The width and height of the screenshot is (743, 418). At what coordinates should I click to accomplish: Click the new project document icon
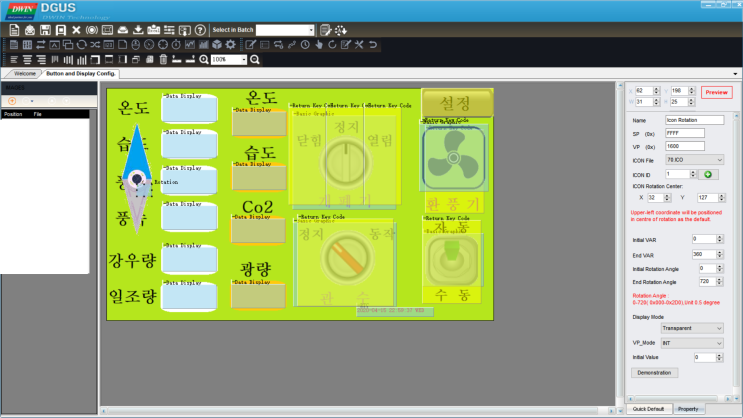coord(14,30)
